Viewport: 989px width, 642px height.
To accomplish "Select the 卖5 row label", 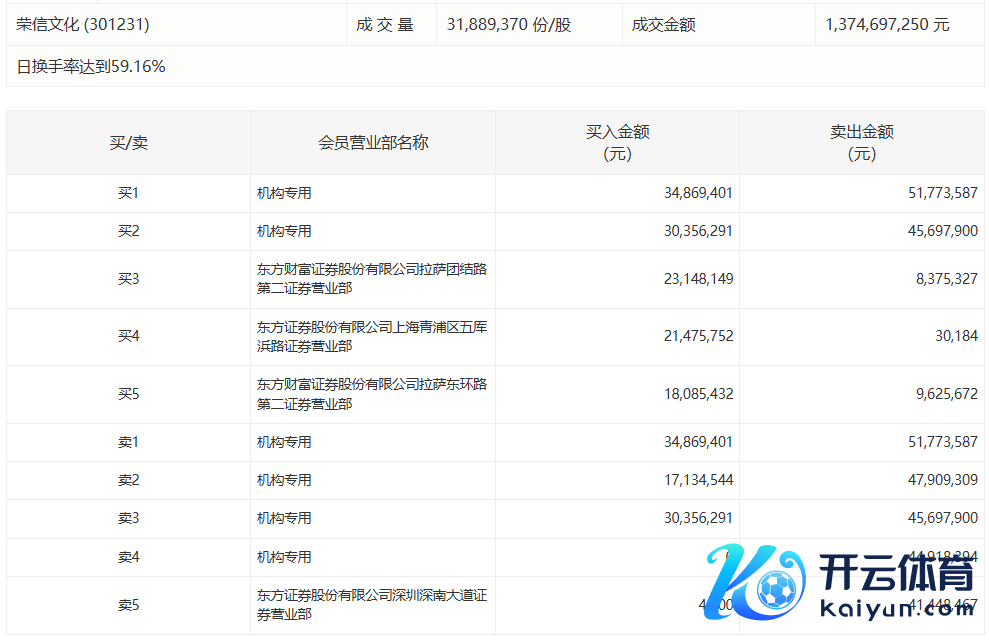I will click(128, 605).
